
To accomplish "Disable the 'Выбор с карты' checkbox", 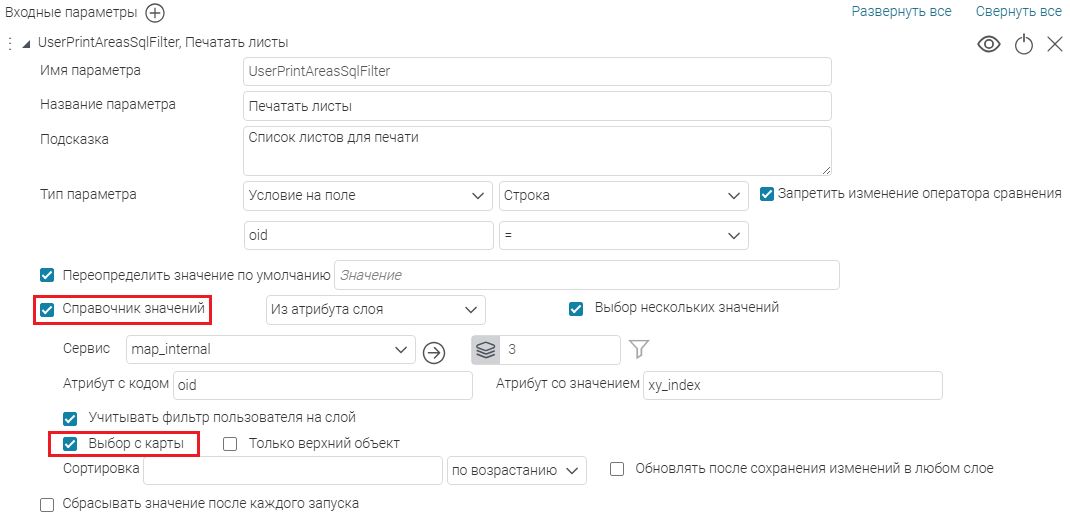I will [71, 444].
